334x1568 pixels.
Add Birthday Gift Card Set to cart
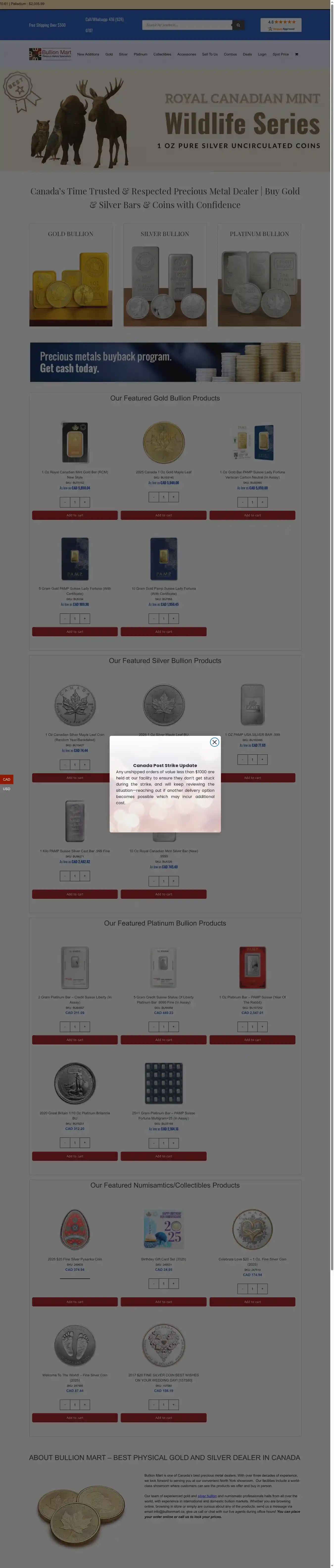tap(164, 1302)
